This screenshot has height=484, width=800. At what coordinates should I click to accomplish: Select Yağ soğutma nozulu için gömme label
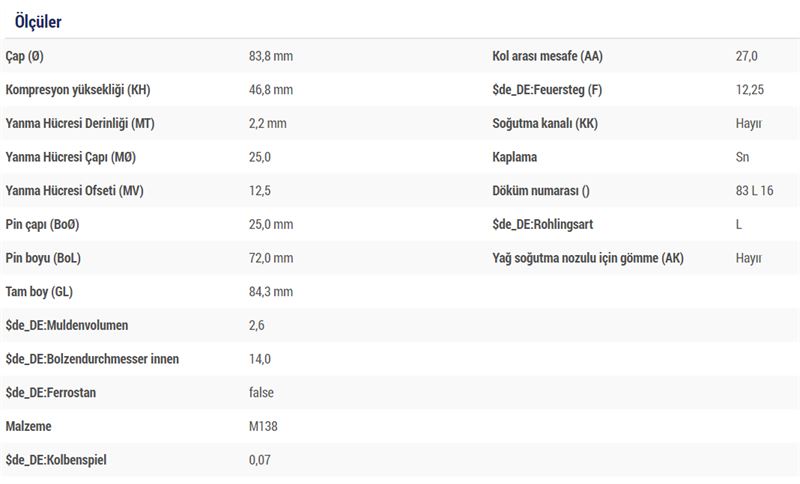coord(588,258)
